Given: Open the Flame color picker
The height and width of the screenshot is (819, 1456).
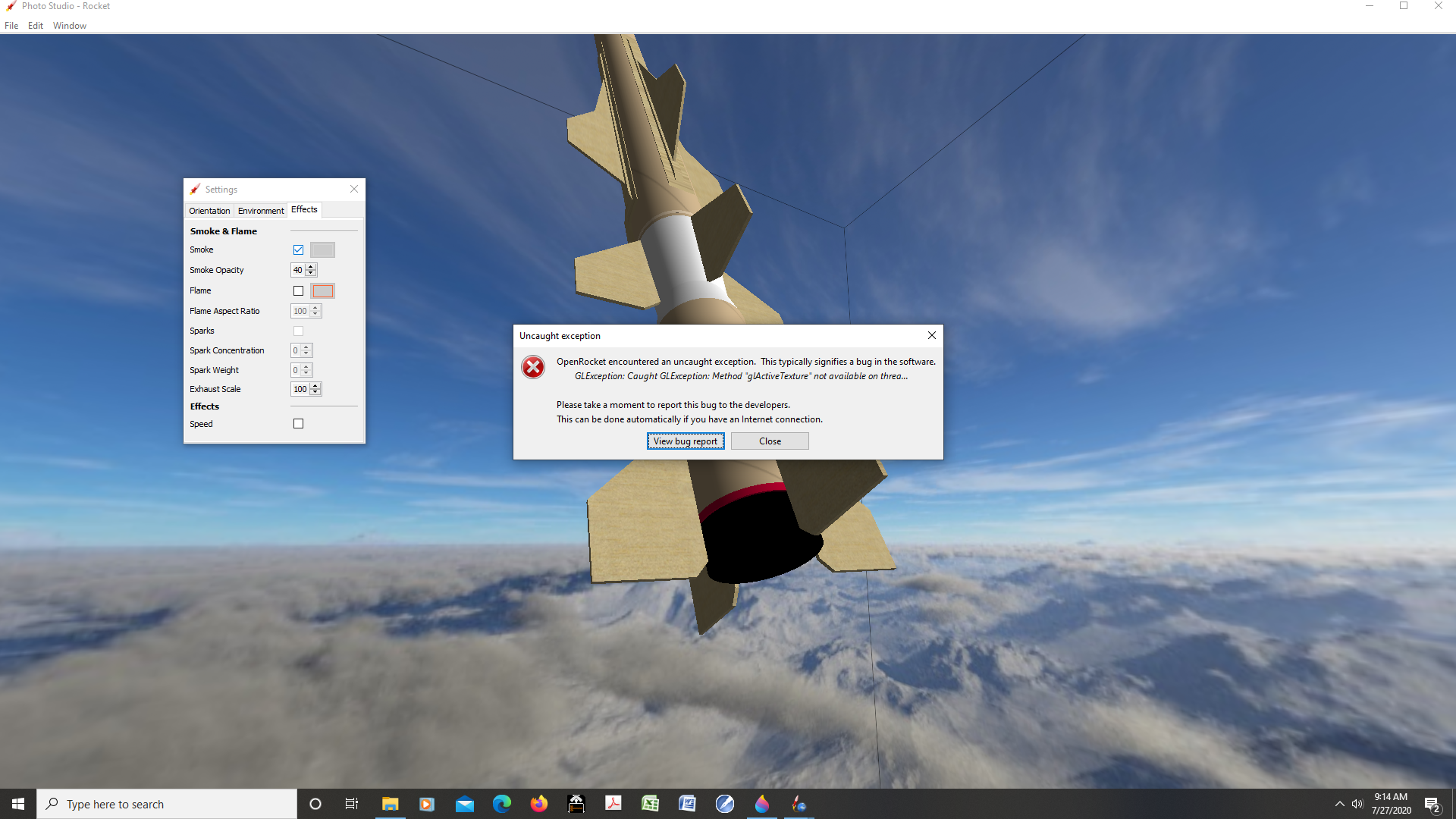Looking at the screenshot, I should (323, 290).
